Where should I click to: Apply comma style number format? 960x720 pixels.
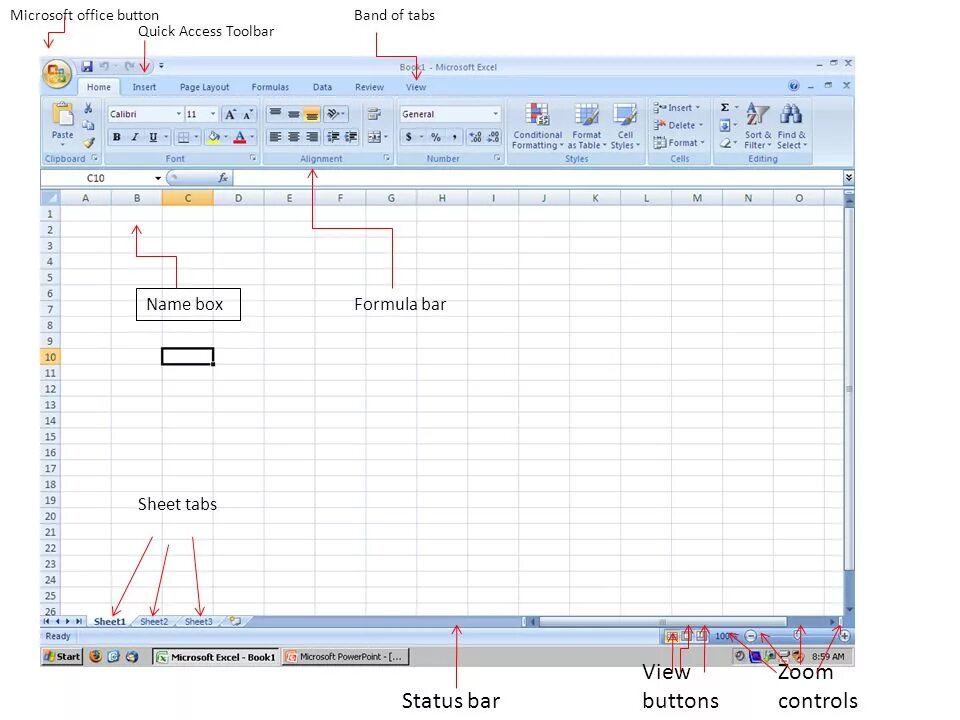coord(454,137)
